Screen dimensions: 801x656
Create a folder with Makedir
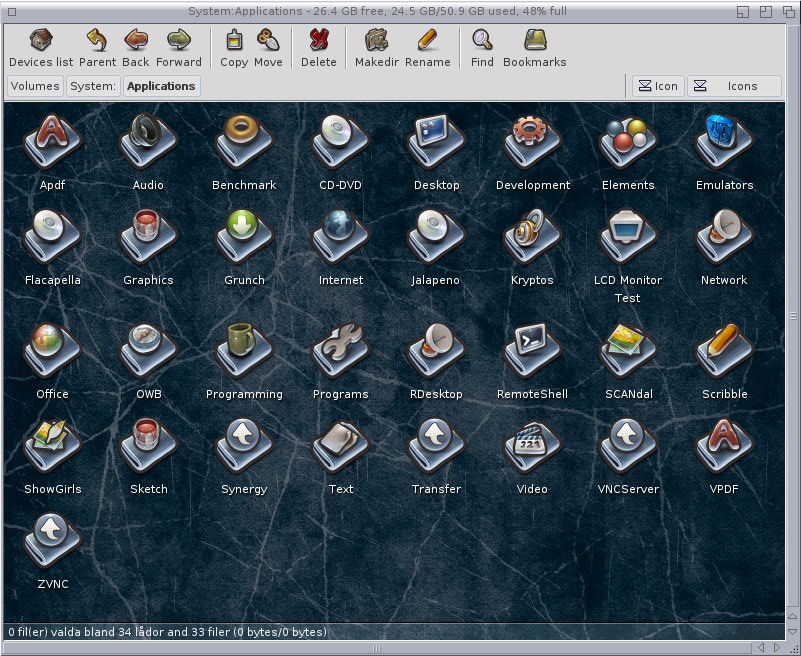point(377,49)
